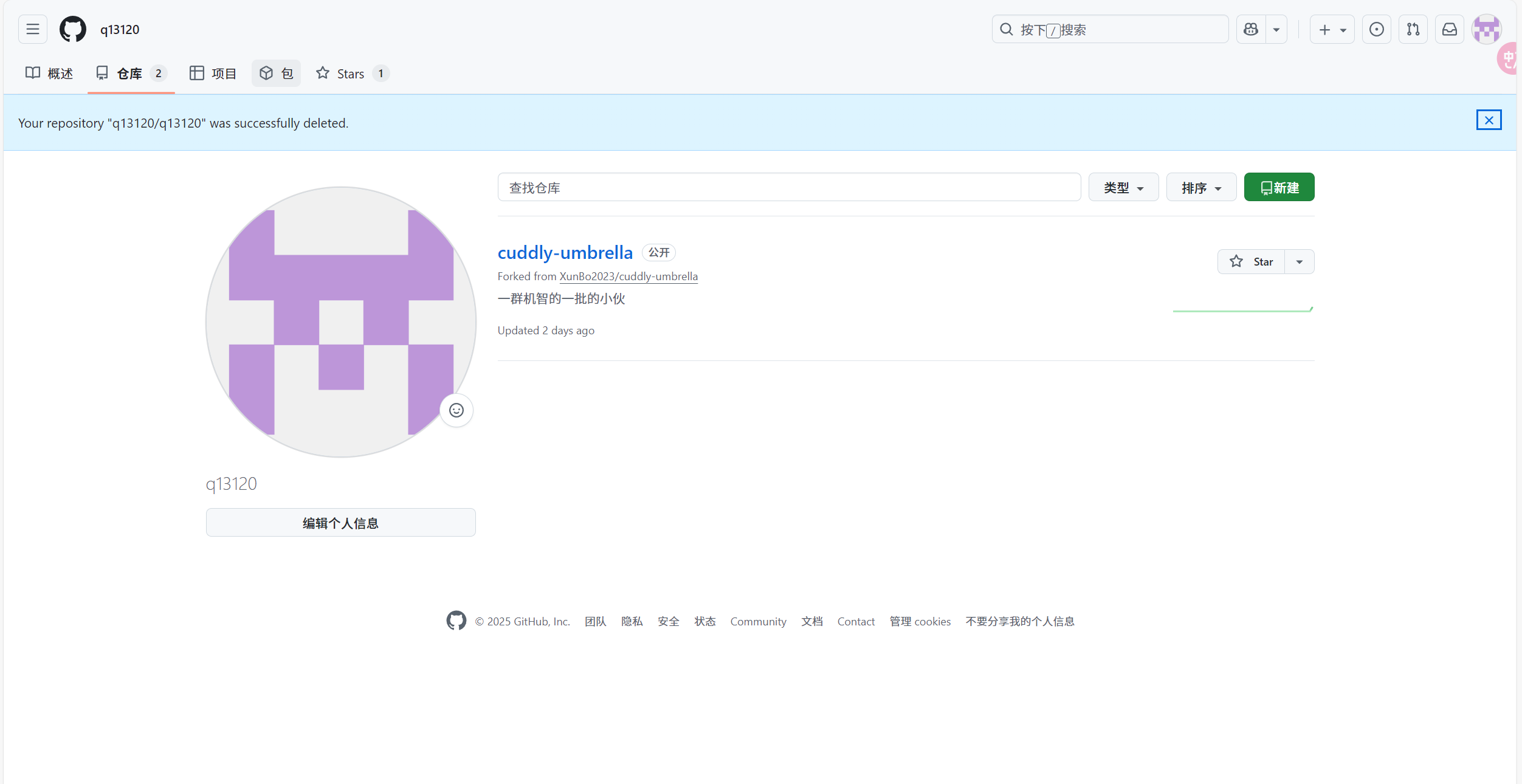This screenshot has width=1522, height=784.
Task: Open your profile avatar menu
Action: pos(1487,29)
